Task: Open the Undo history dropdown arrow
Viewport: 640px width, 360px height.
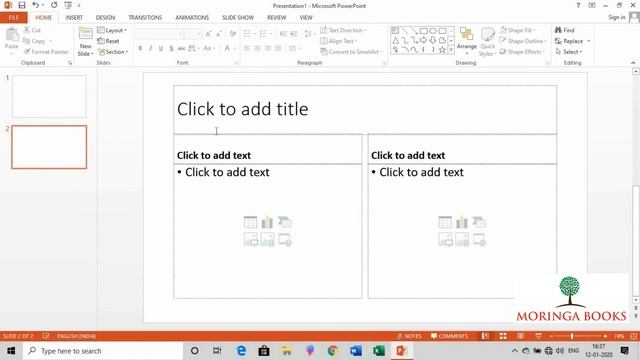Action: coord(42,5)
